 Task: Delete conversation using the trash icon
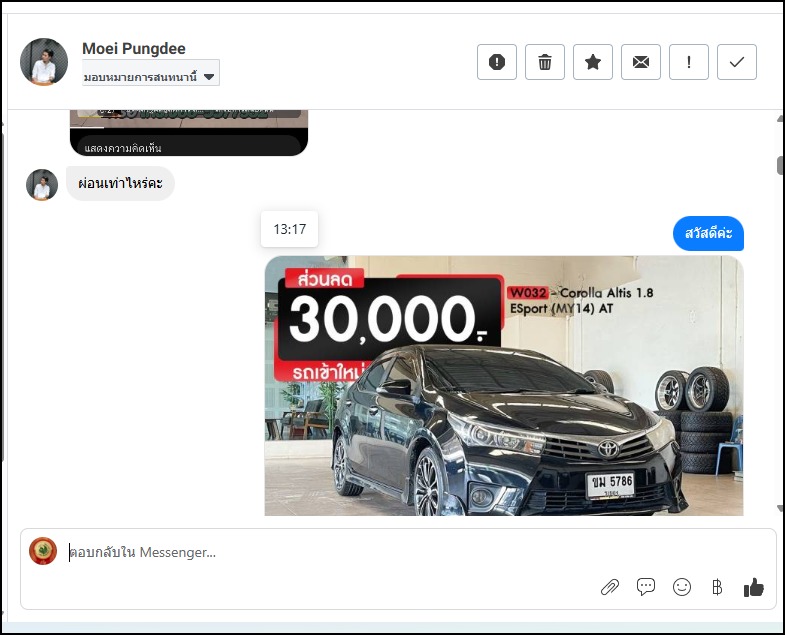point(545,62)
